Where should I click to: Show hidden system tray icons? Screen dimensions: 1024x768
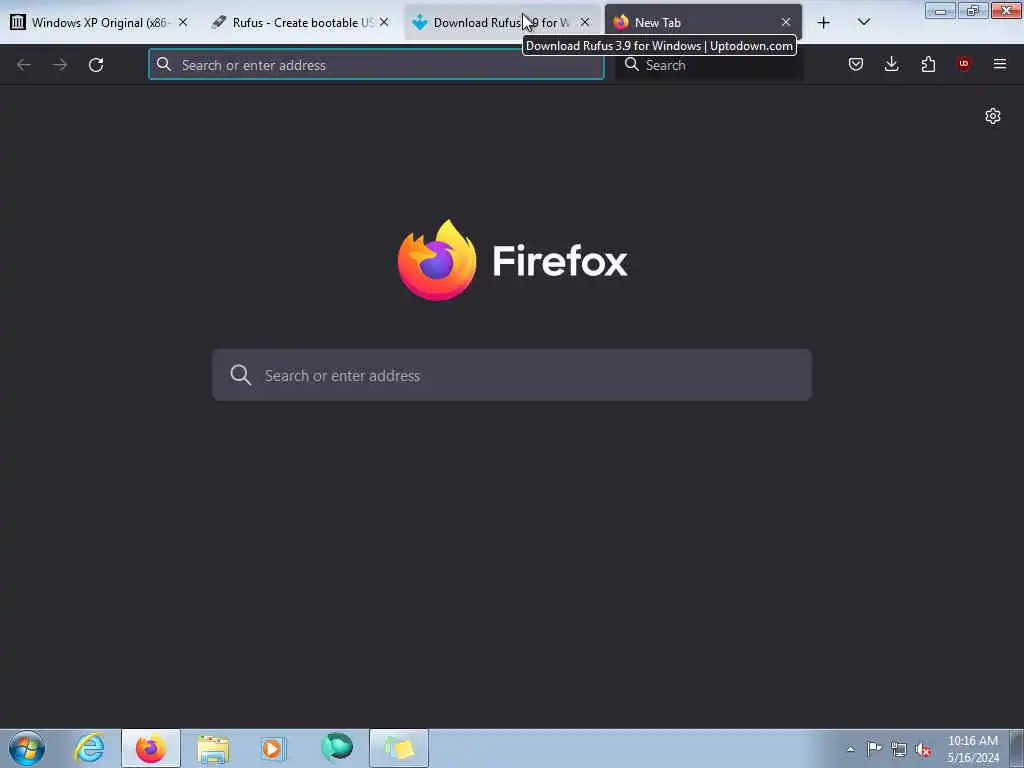pyautogui.click(x=850, y=750)
